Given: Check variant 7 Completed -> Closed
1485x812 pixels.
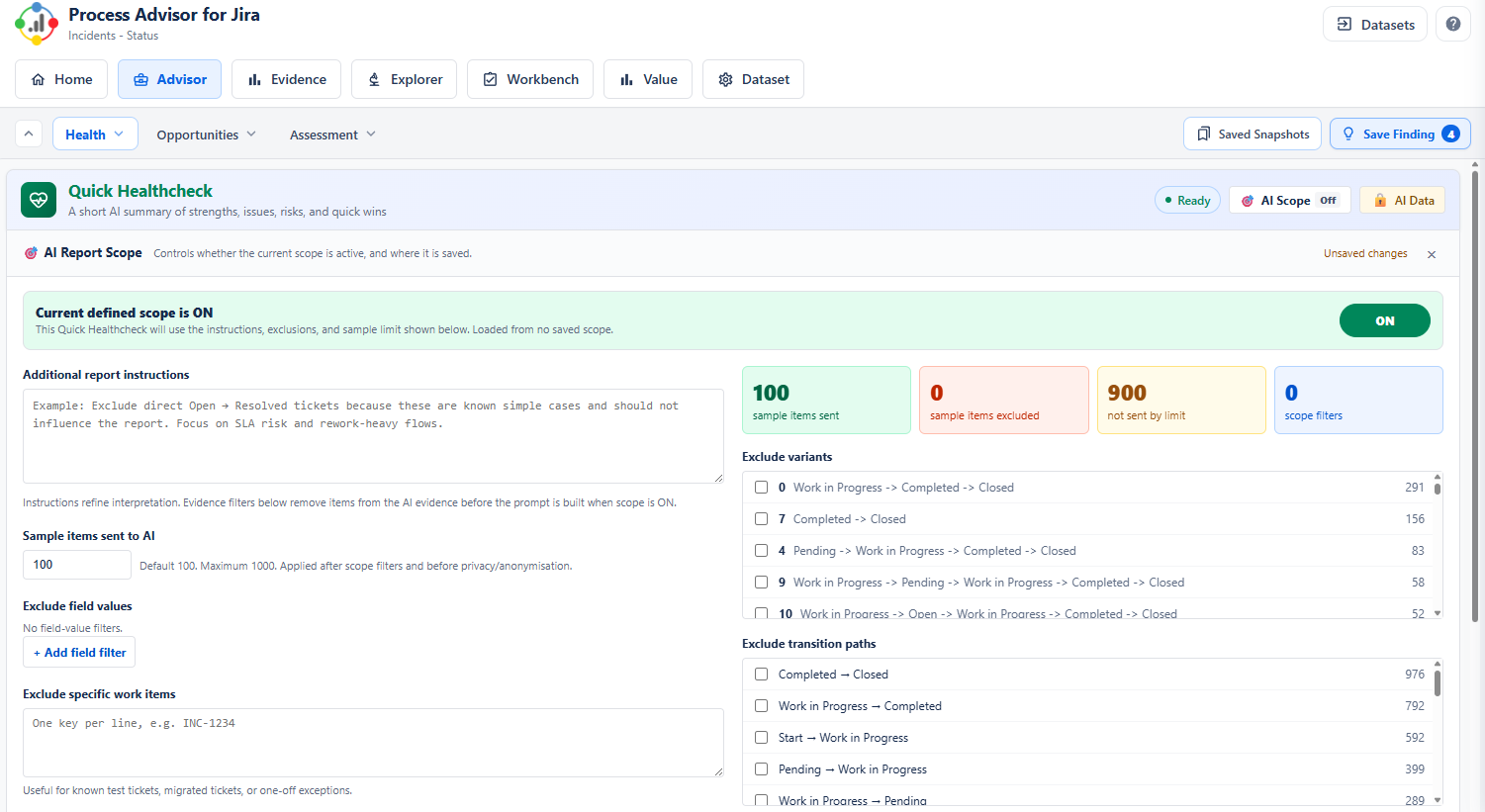Looking at the screenshot, I should [x=761, y=519].
